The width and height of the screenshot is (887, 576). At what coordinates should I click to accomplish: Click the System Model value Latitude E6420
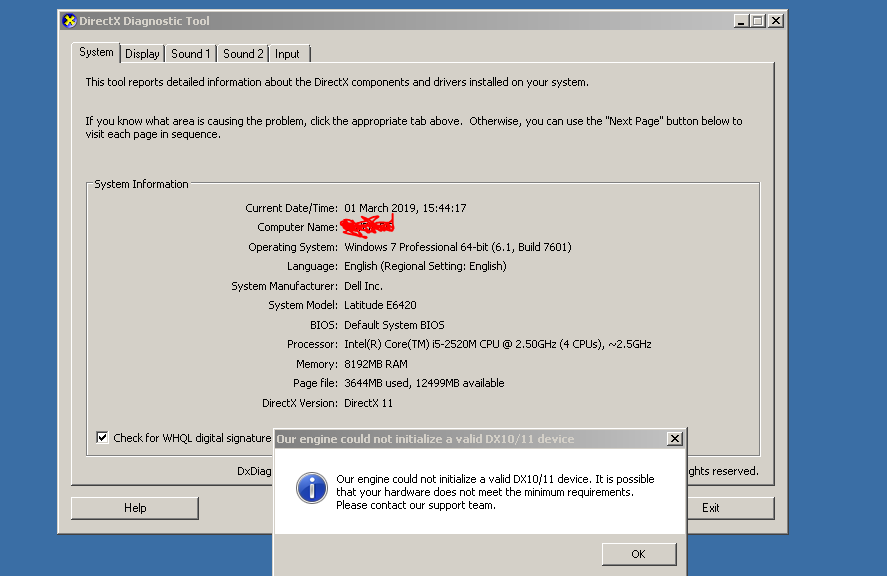tap(380, 305)
